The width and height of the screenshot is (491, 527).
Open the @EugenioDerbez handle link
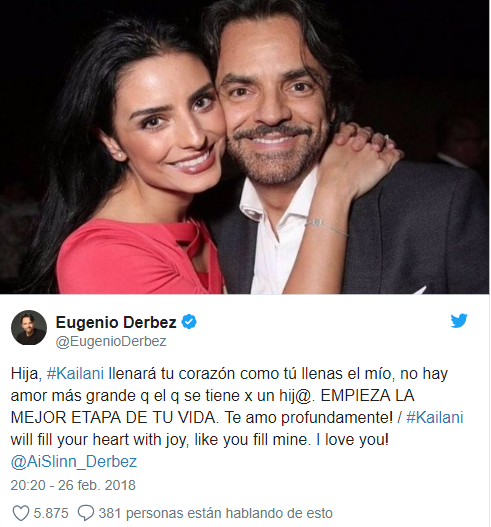(111, 341)
